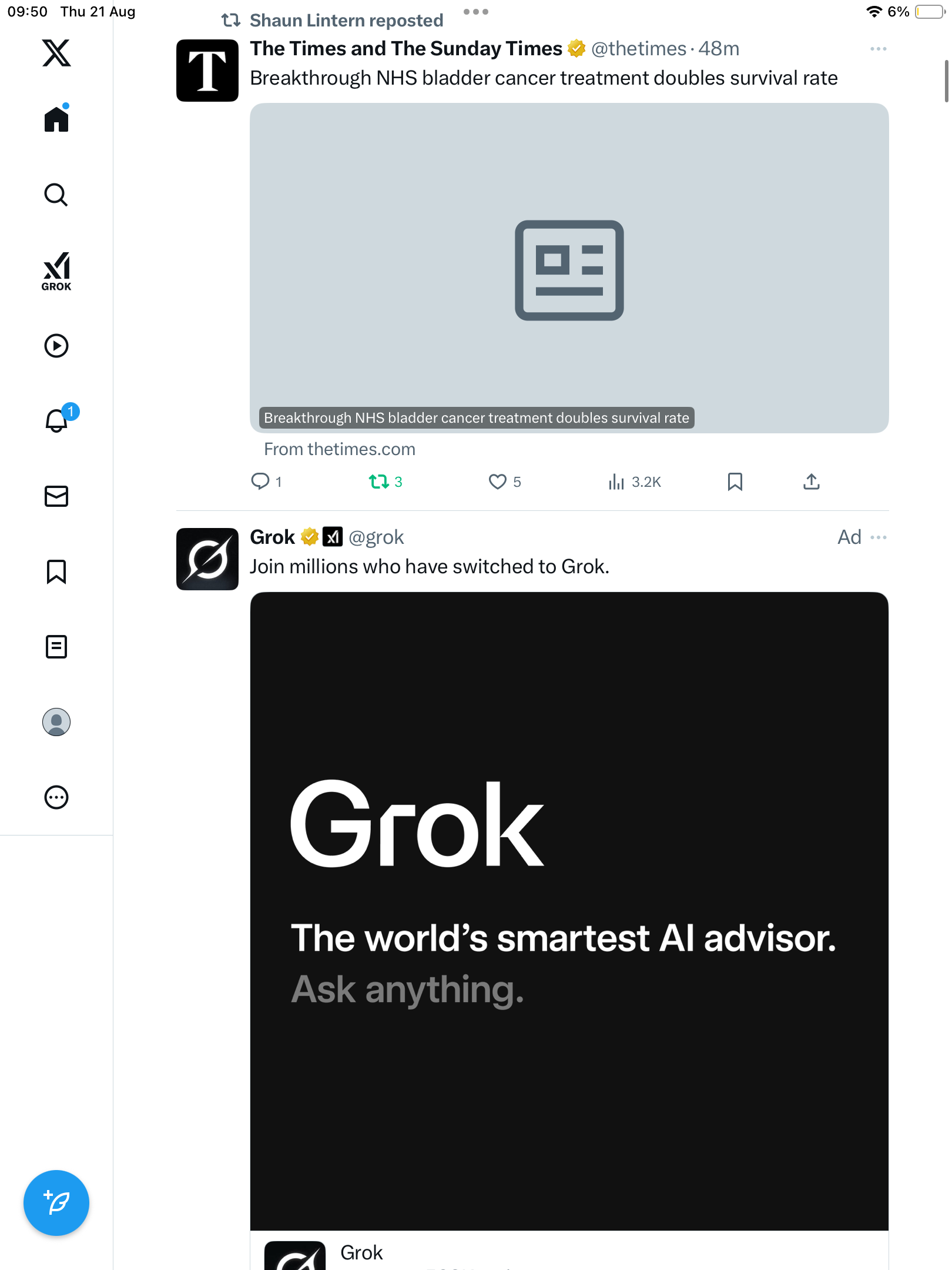Open the Video play tab in sidebar

coord(56,346)
